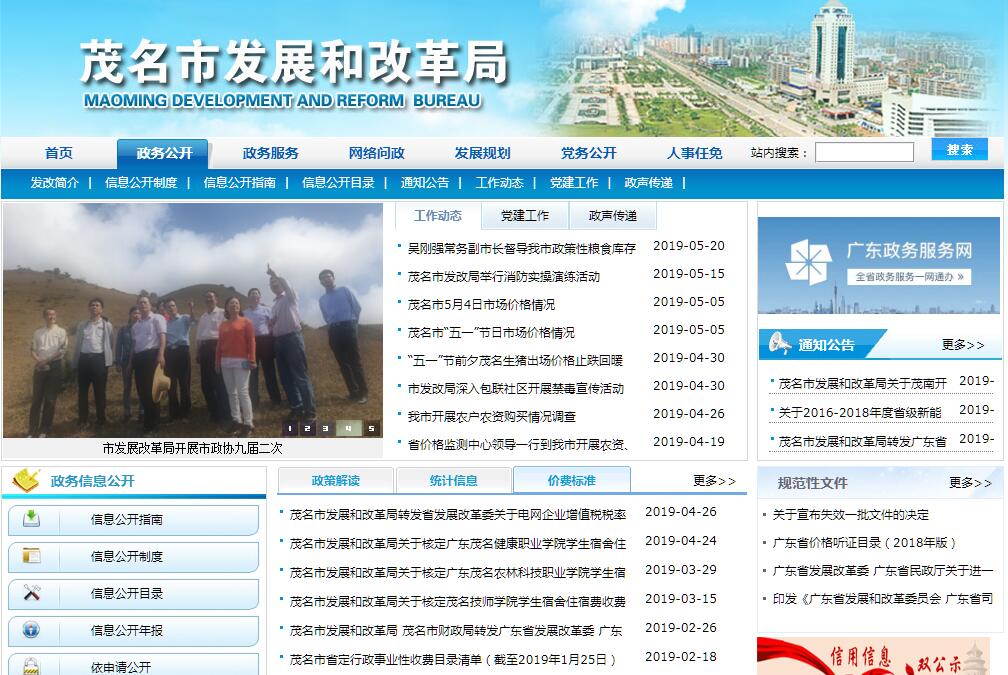
Task: Click the pinwheel logo of 广东政务服务网
Action: tap(808, 260)
